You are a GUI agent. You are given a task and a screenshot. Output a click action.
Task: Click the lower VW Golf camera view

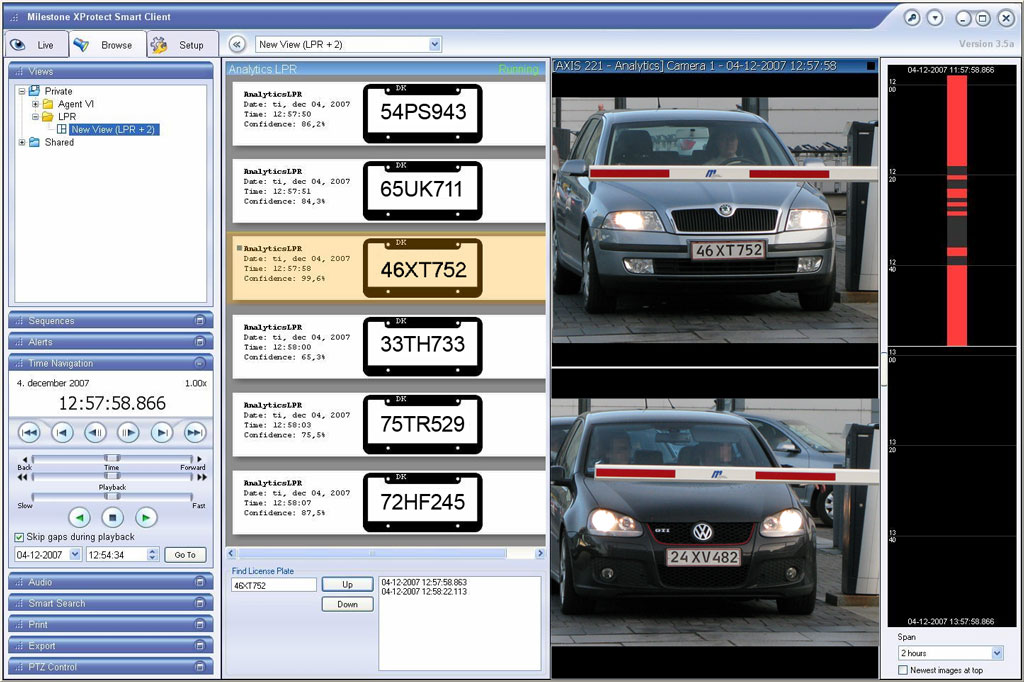pos(715,521)
